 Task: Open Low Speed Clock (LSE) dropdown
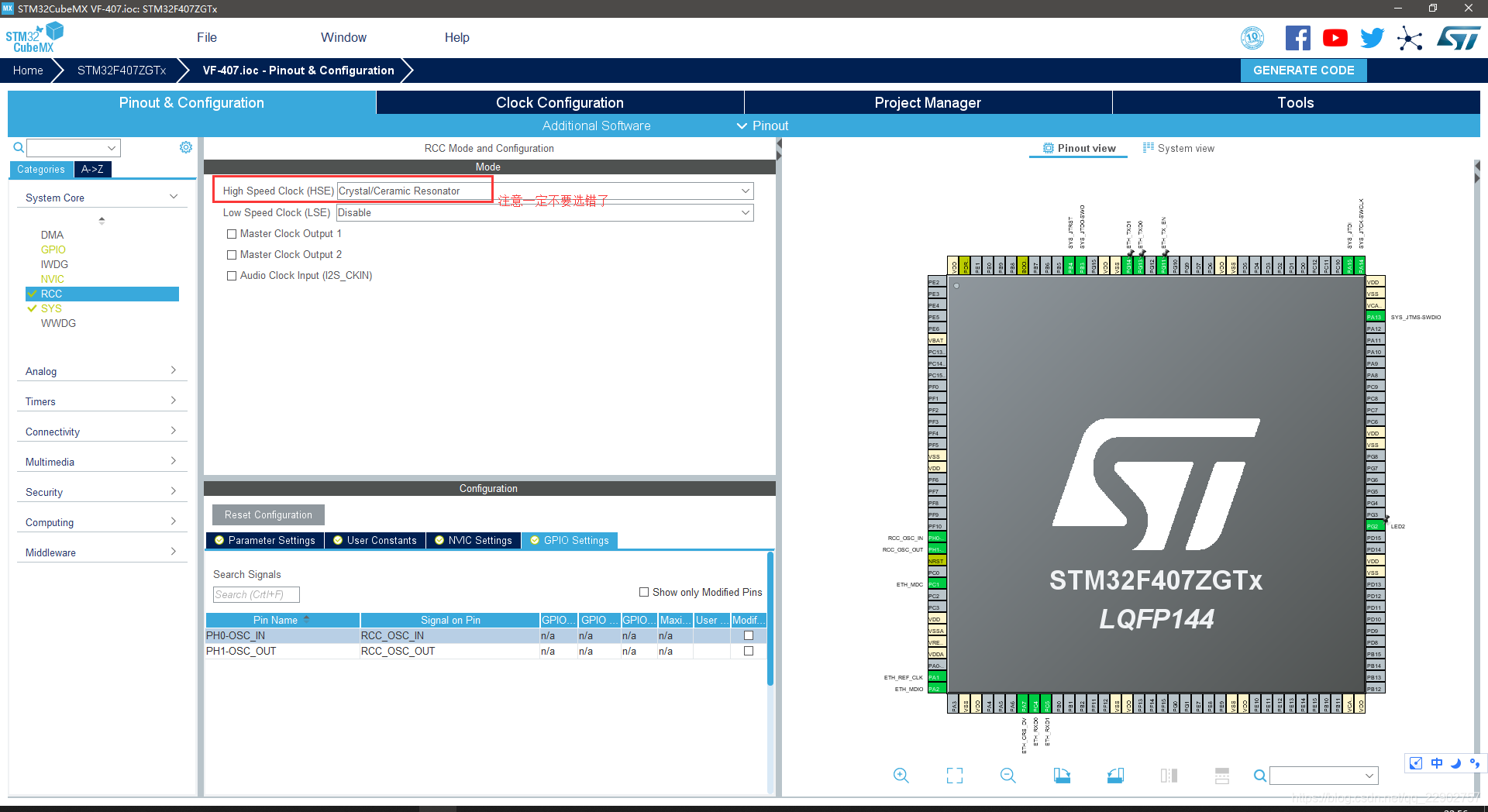click(x=545, y=212)
